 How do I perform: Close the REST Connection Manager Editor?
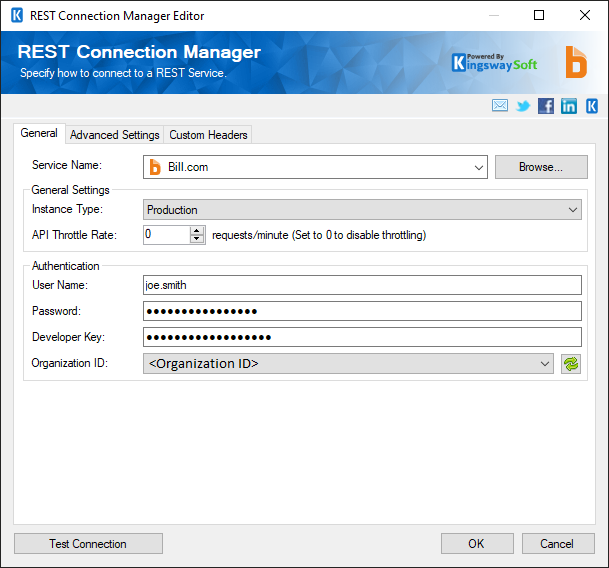coord(585,15)
